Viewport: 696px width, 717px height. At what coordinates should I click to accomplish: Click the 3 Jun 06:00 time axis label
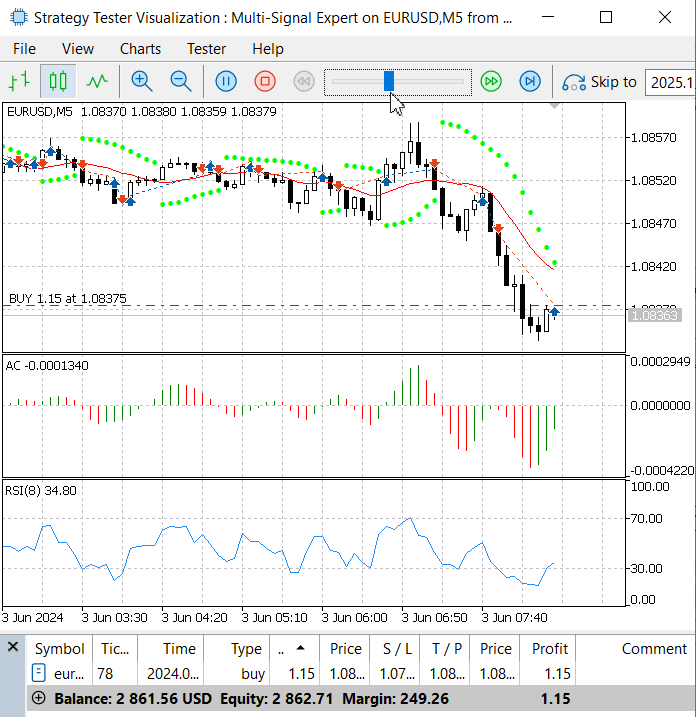pyautogui.click(x=354, y=618)
